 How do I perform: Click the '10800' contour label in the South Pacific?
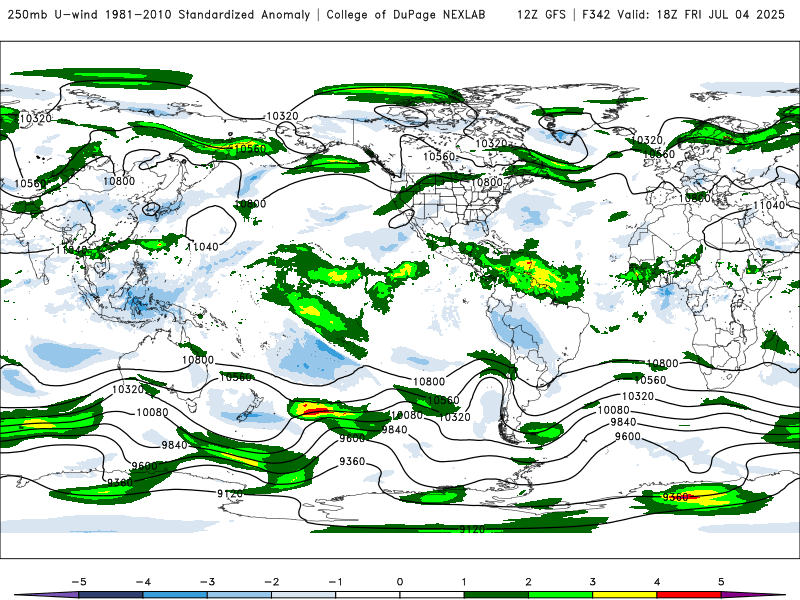click(x=429, y=382)
